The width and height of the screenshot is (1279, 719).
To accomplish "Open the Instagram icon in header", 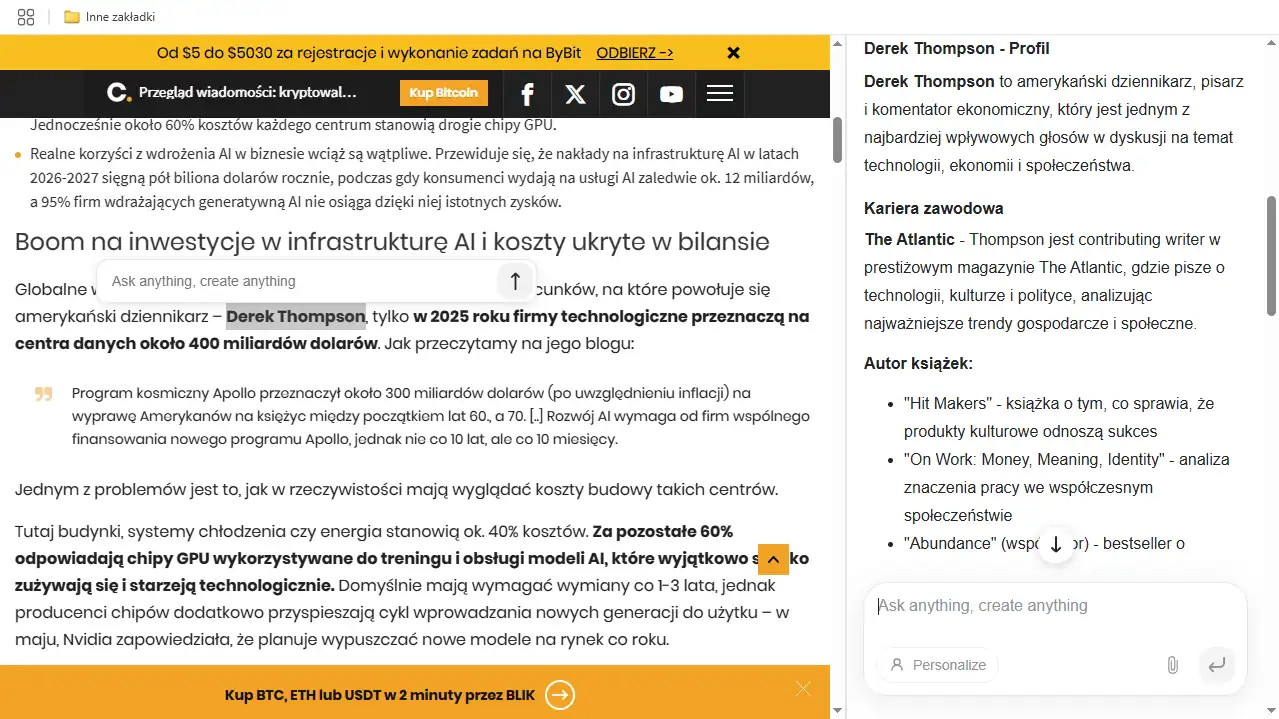I will tap(623, 94).
